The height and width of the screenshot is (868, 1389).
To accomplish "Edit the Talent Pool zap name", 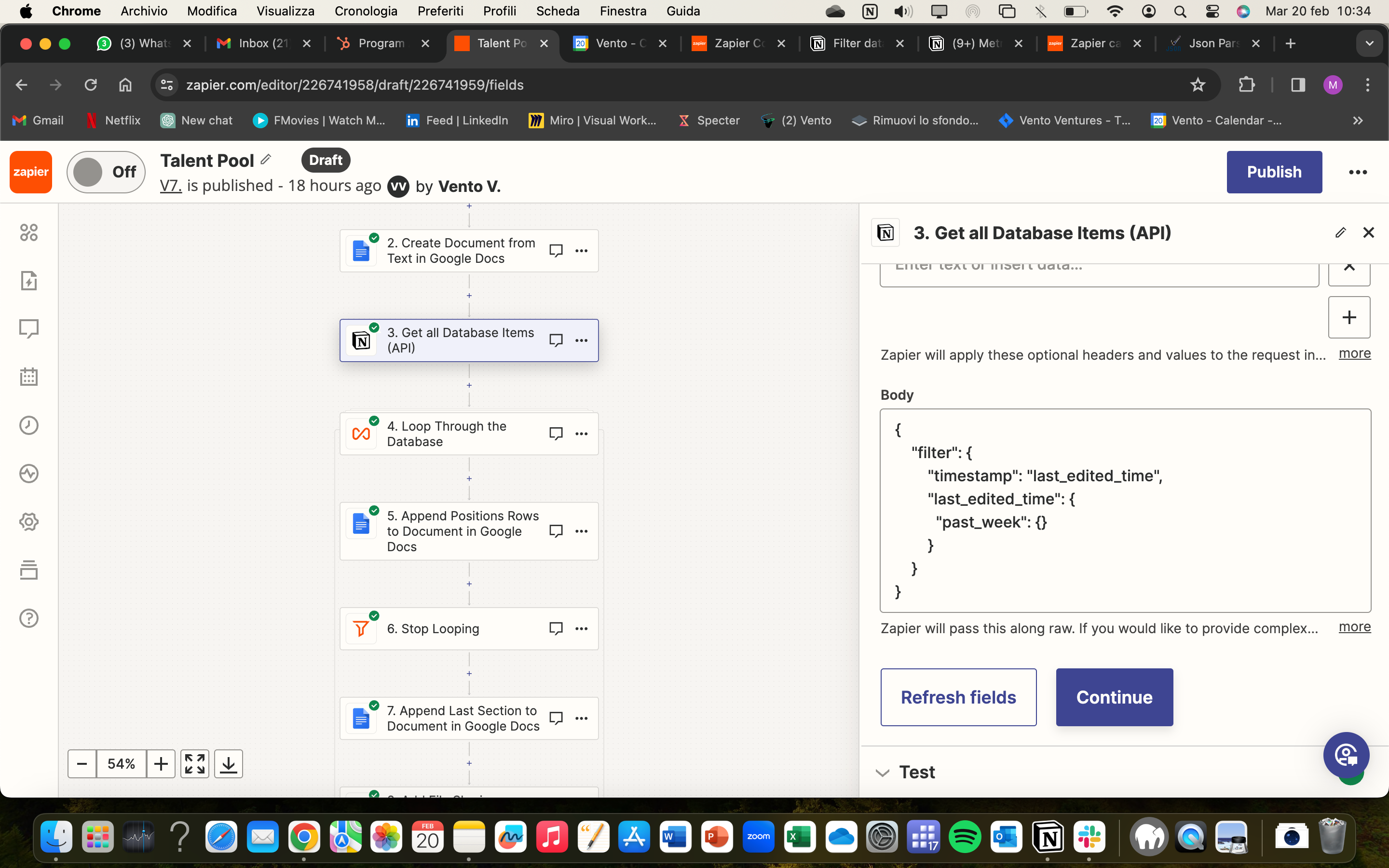I will (x=266, y=160).
